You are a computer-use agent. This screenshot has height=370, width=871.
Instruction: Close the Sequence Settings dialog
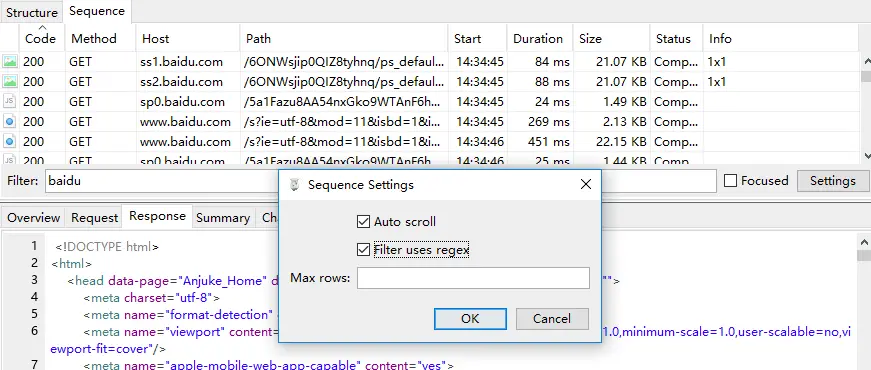coord(585,184)
